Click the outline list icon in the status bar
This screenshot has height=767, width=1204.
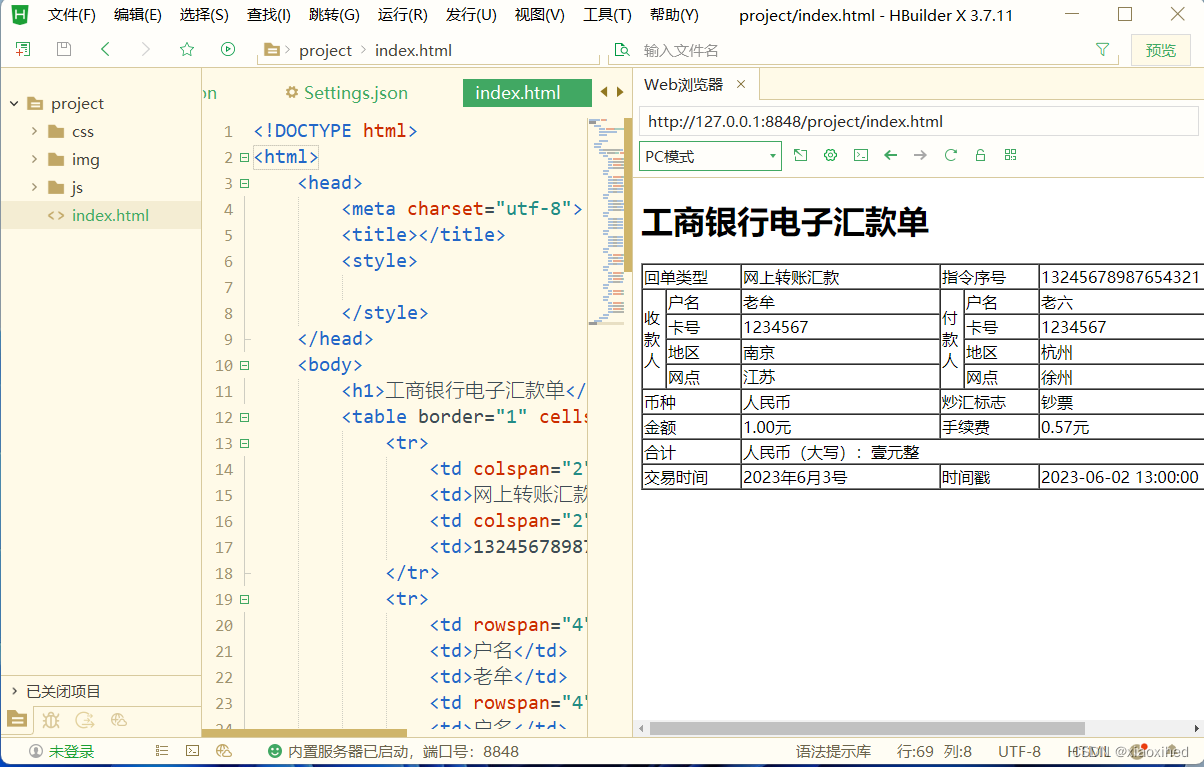click(x=162, y=751)
